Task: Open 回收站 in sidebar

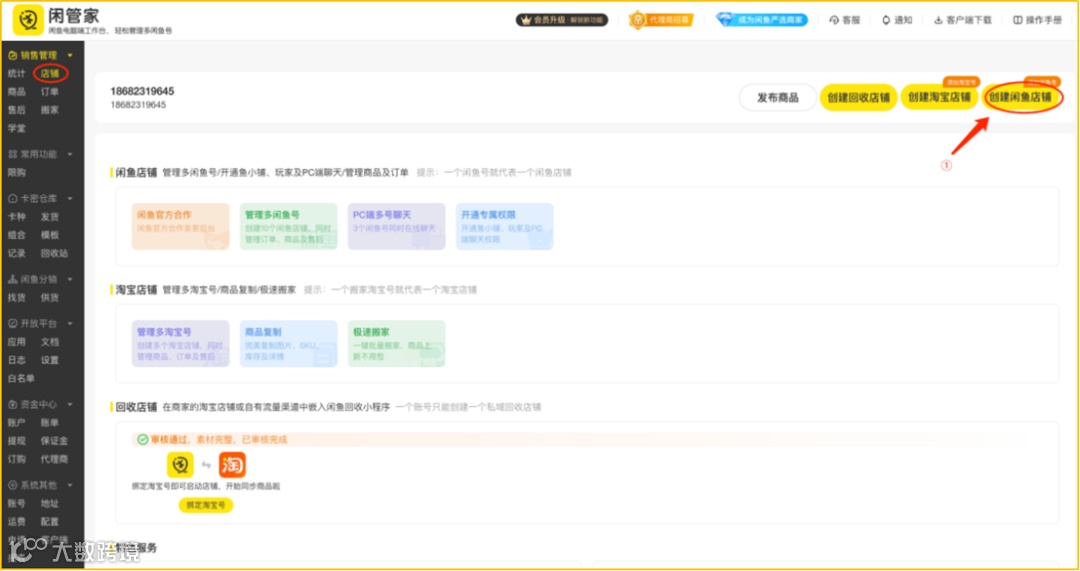Action: coord(54,253)
